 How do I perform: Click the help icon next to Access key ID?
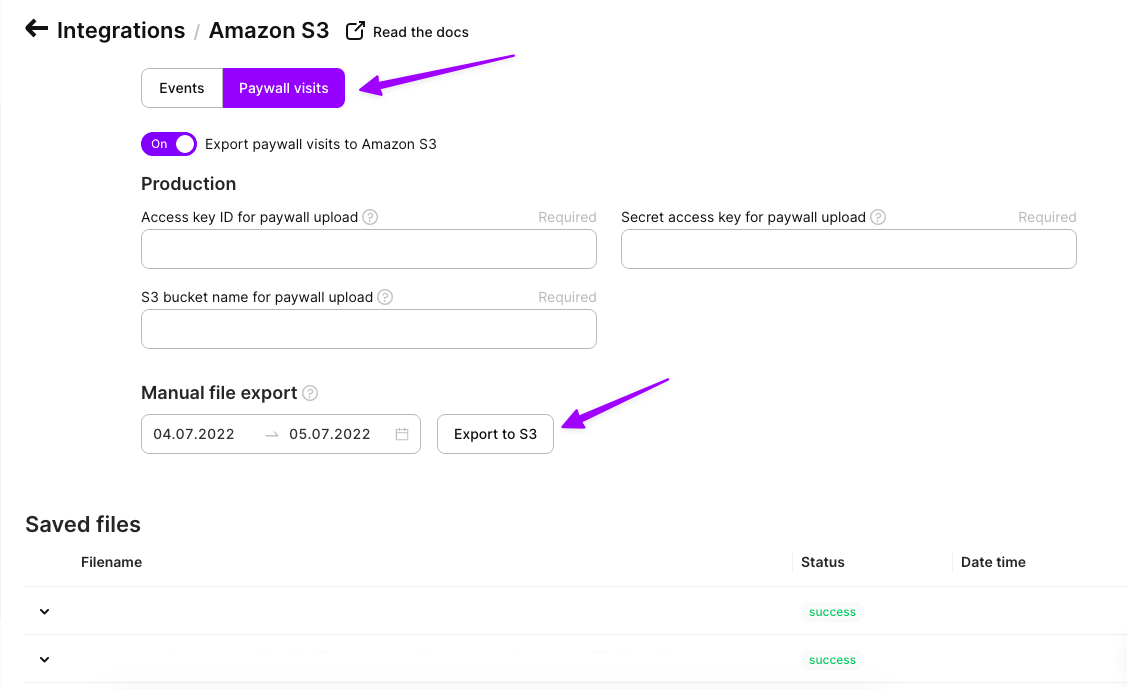(370, 217)
